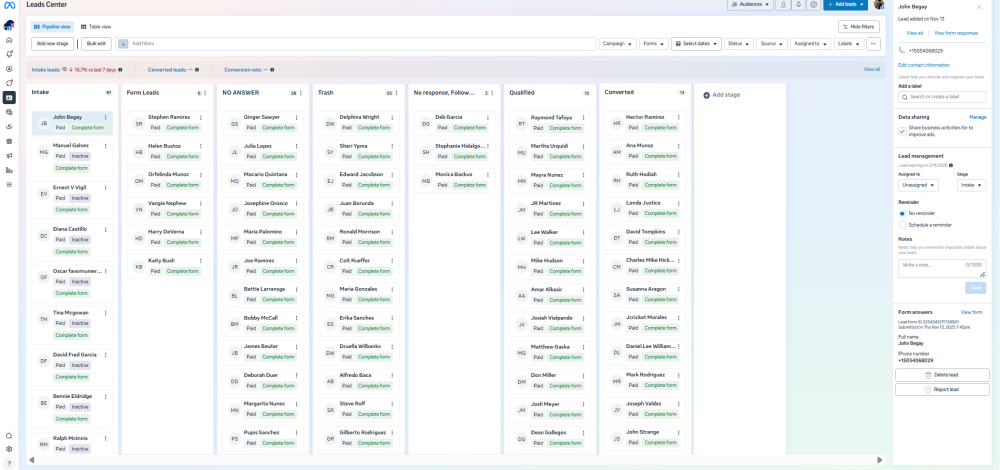Toggle Share business activities checkbox
Viewport: 1000px width, 470px height.
902,131
